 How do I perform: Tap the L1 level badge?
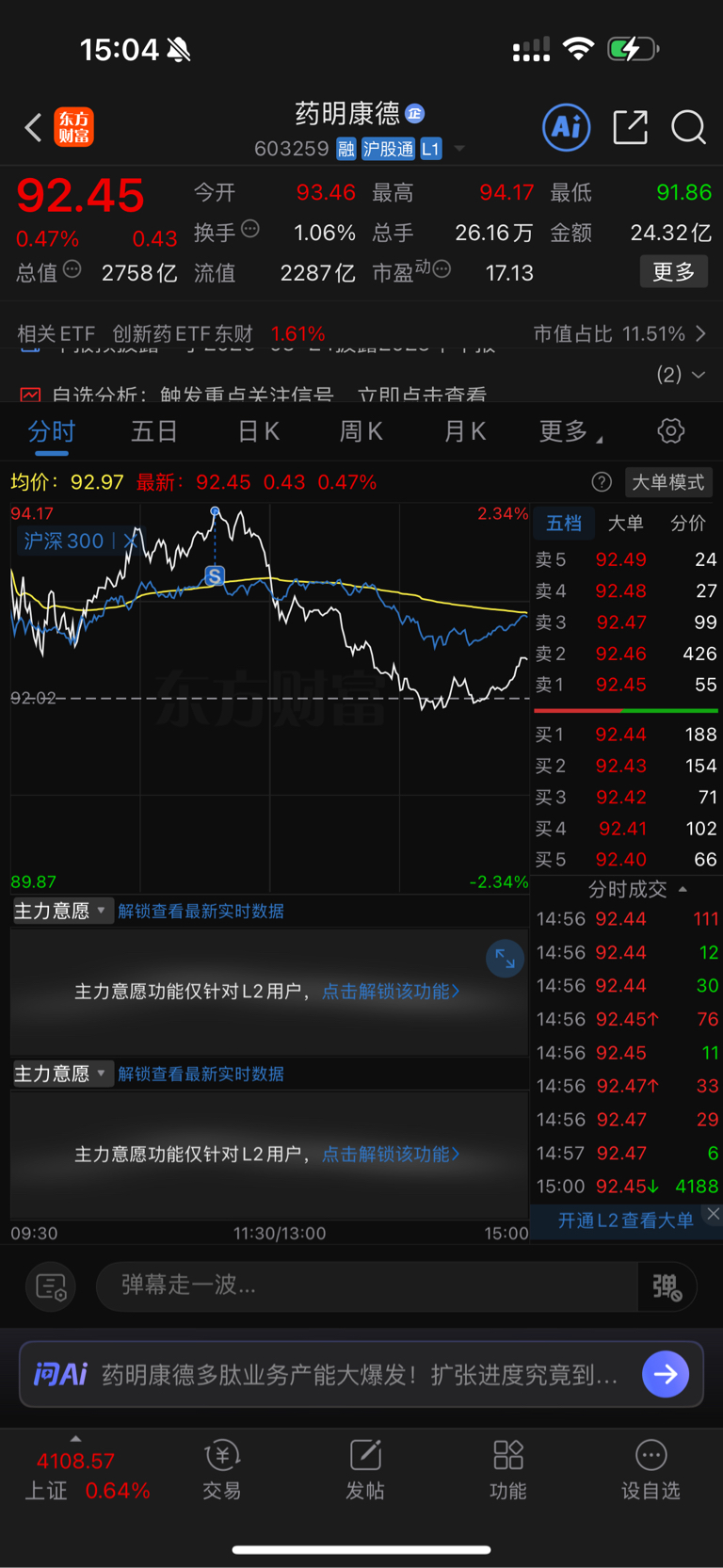click(x=430, y=149)
